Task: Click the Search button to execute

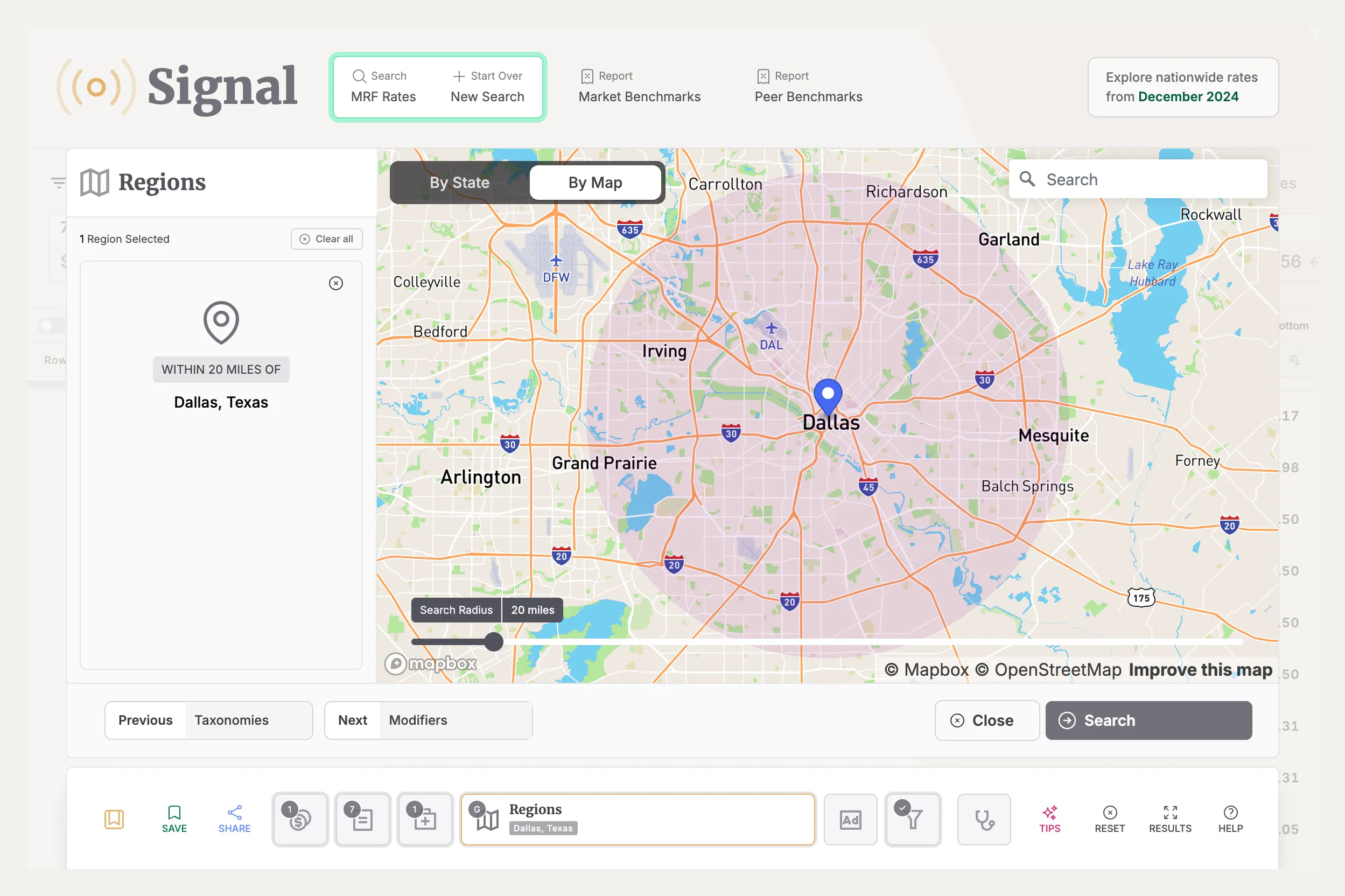Action: [1149, 720]
